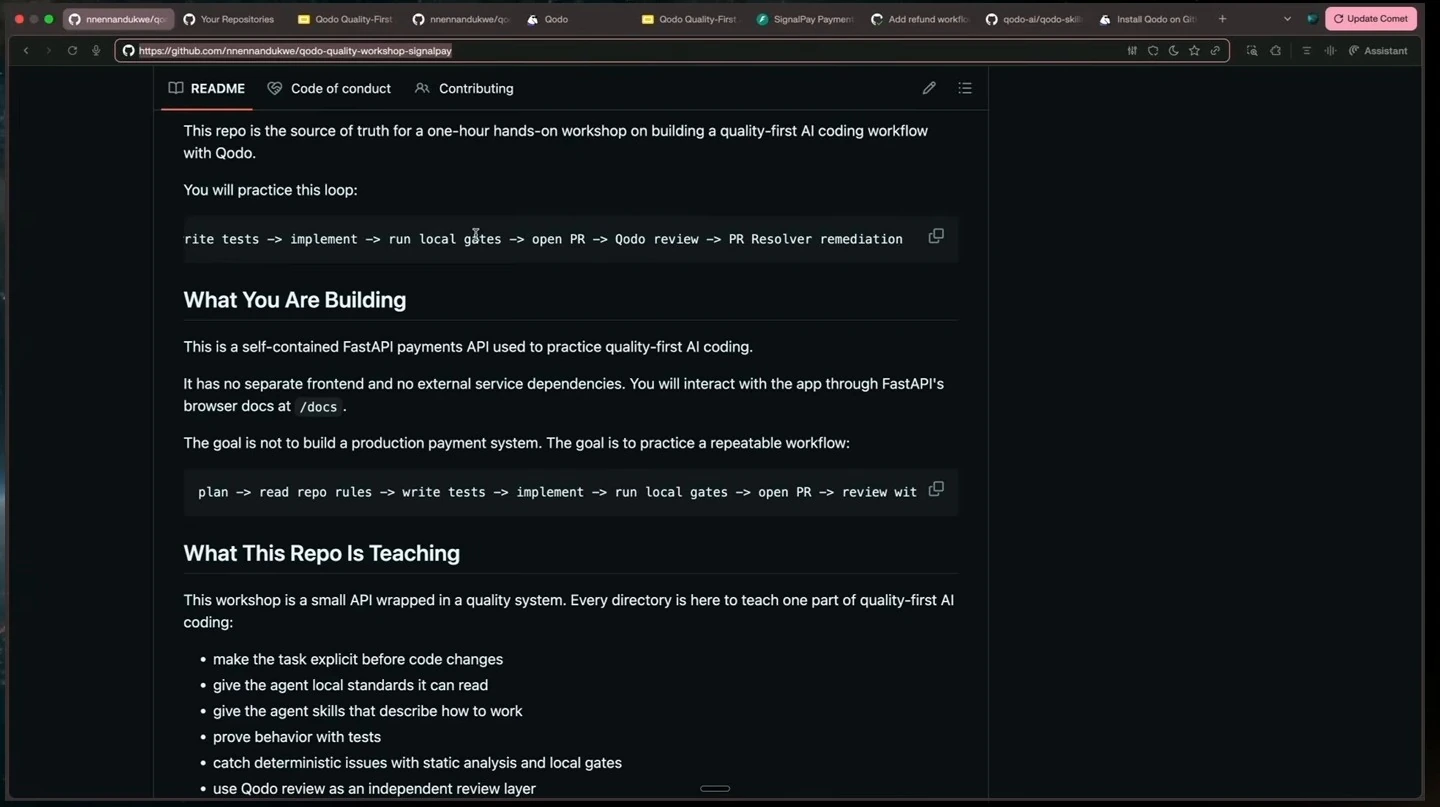Image resolution: width=1440 pixels, height=807 pixels.
Task: Switch to the Qodo browser tab
Action: pyautogui.click(x=577, y=19)
